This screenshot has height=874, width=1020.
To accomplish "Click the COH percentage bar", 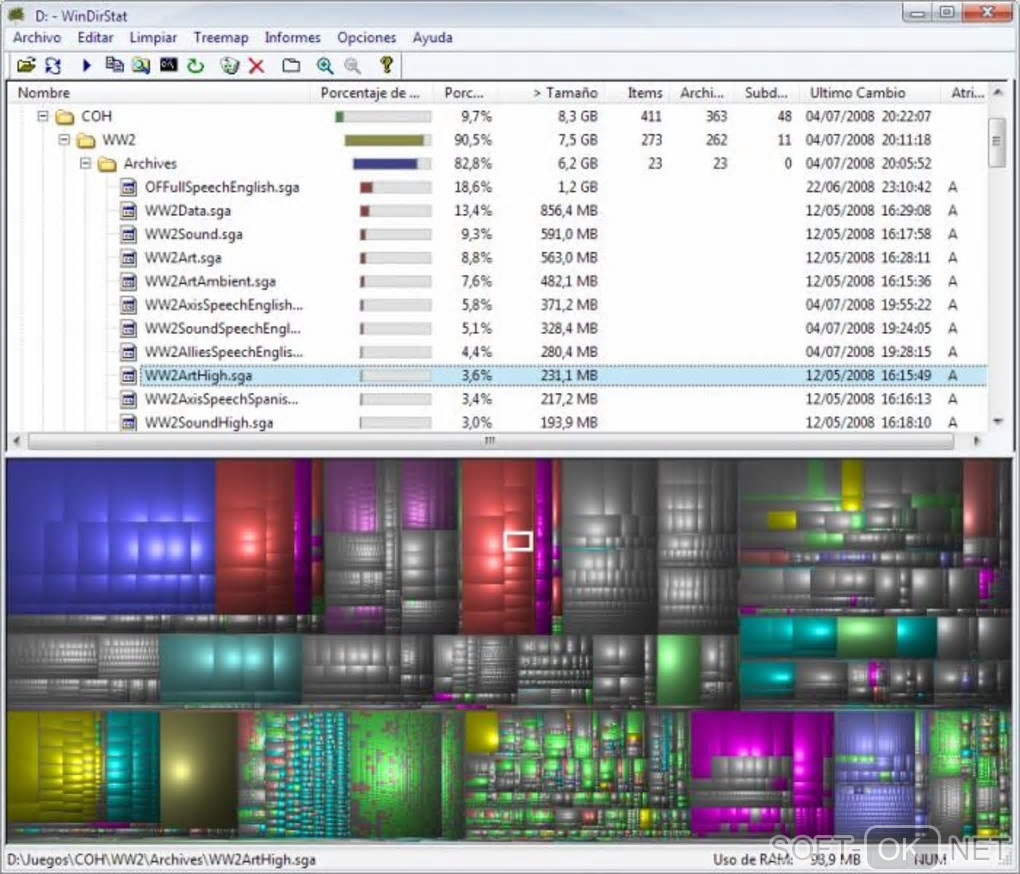I will [382, 116].
